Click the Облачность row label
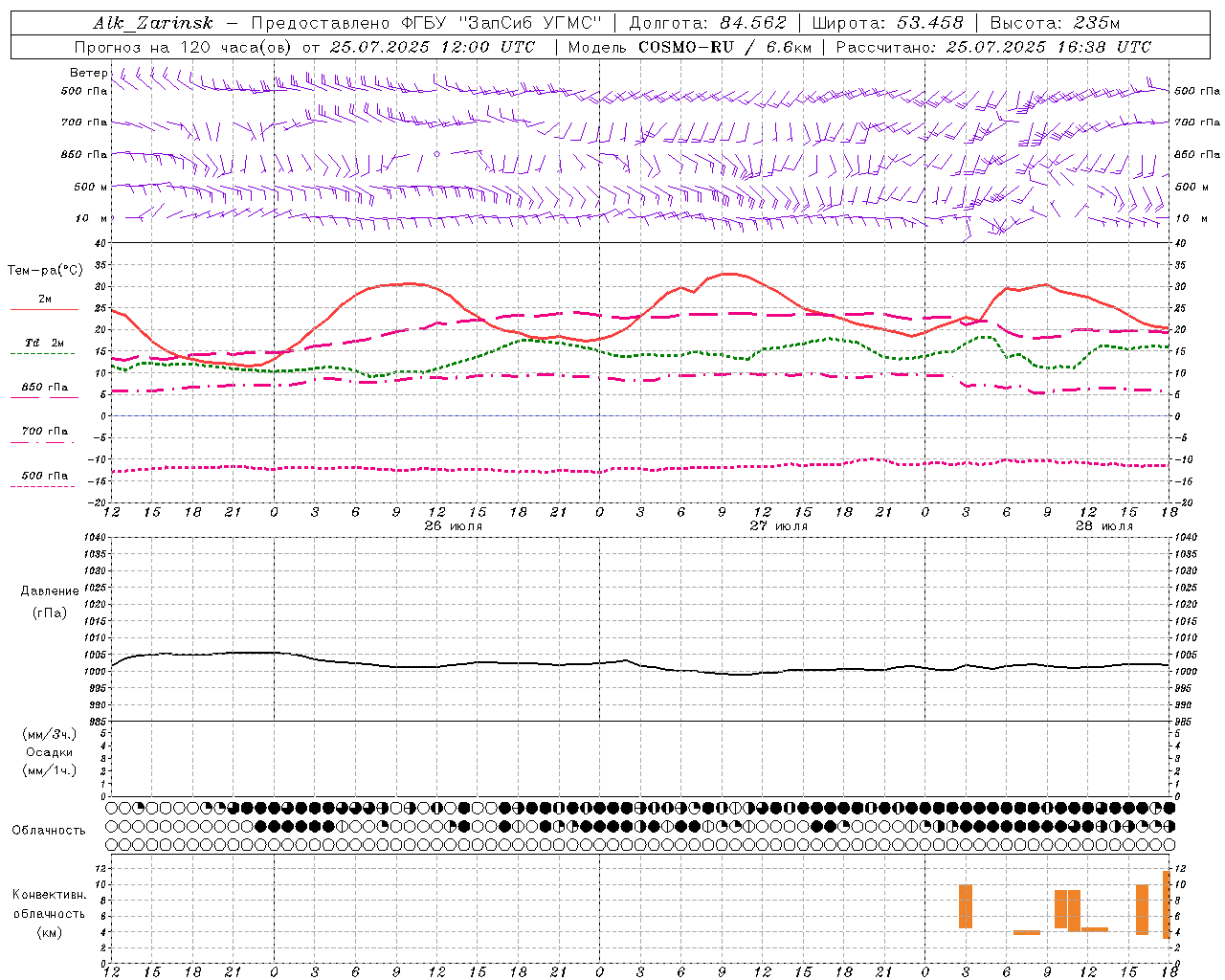Screen dimensions: 1225x980 coord(49,831)
